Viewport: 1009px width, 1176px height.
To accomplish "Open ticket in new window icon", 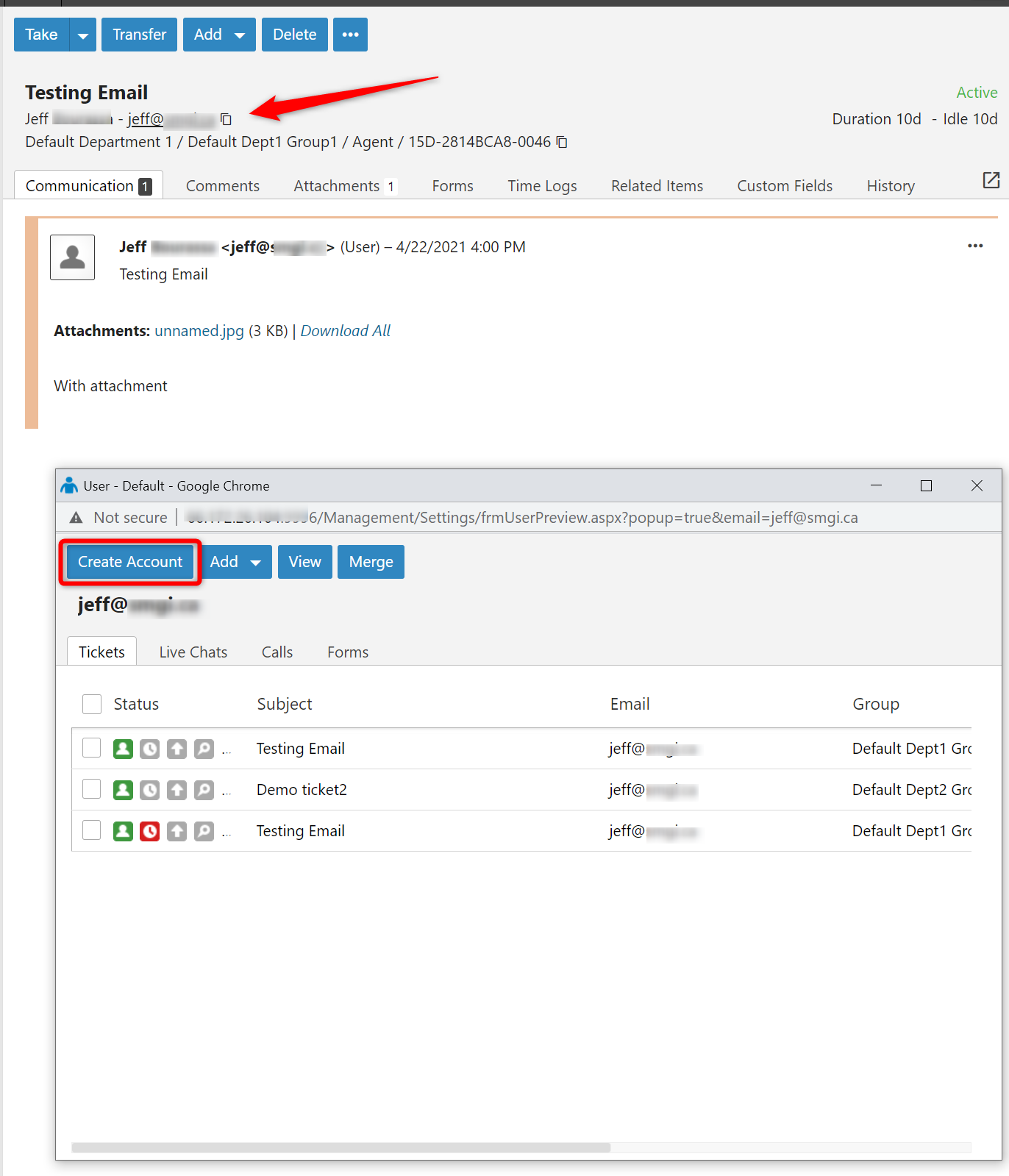I will 991,180.
